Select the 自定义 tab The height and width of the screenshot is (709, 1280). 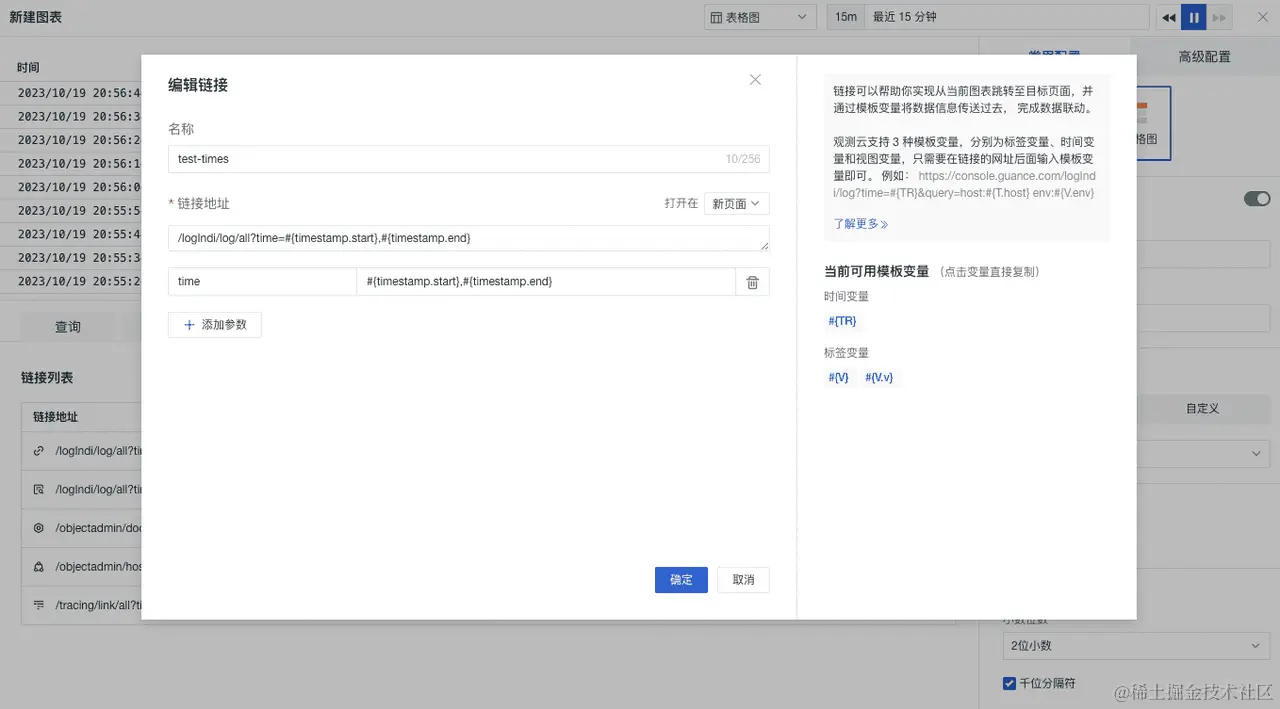(1202, 409)
